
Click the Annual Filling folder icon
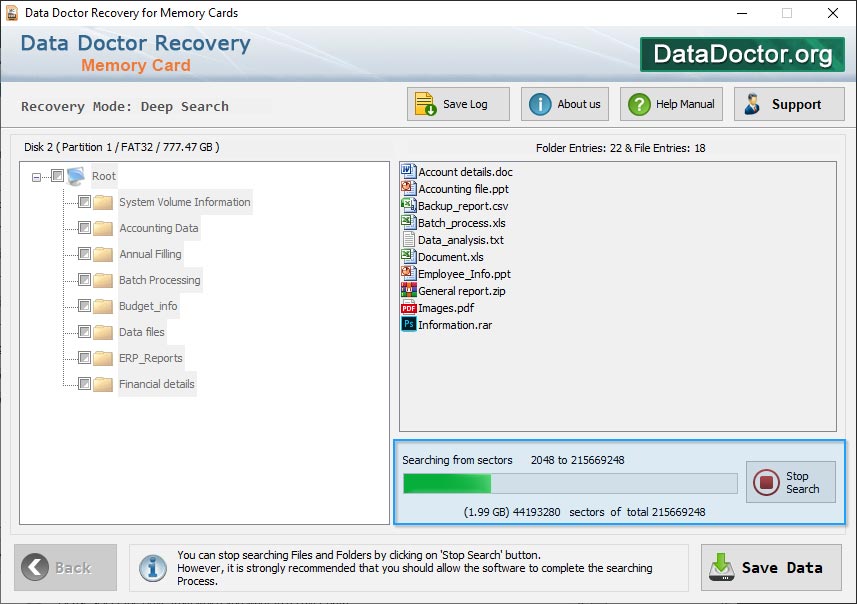point(103,254)
